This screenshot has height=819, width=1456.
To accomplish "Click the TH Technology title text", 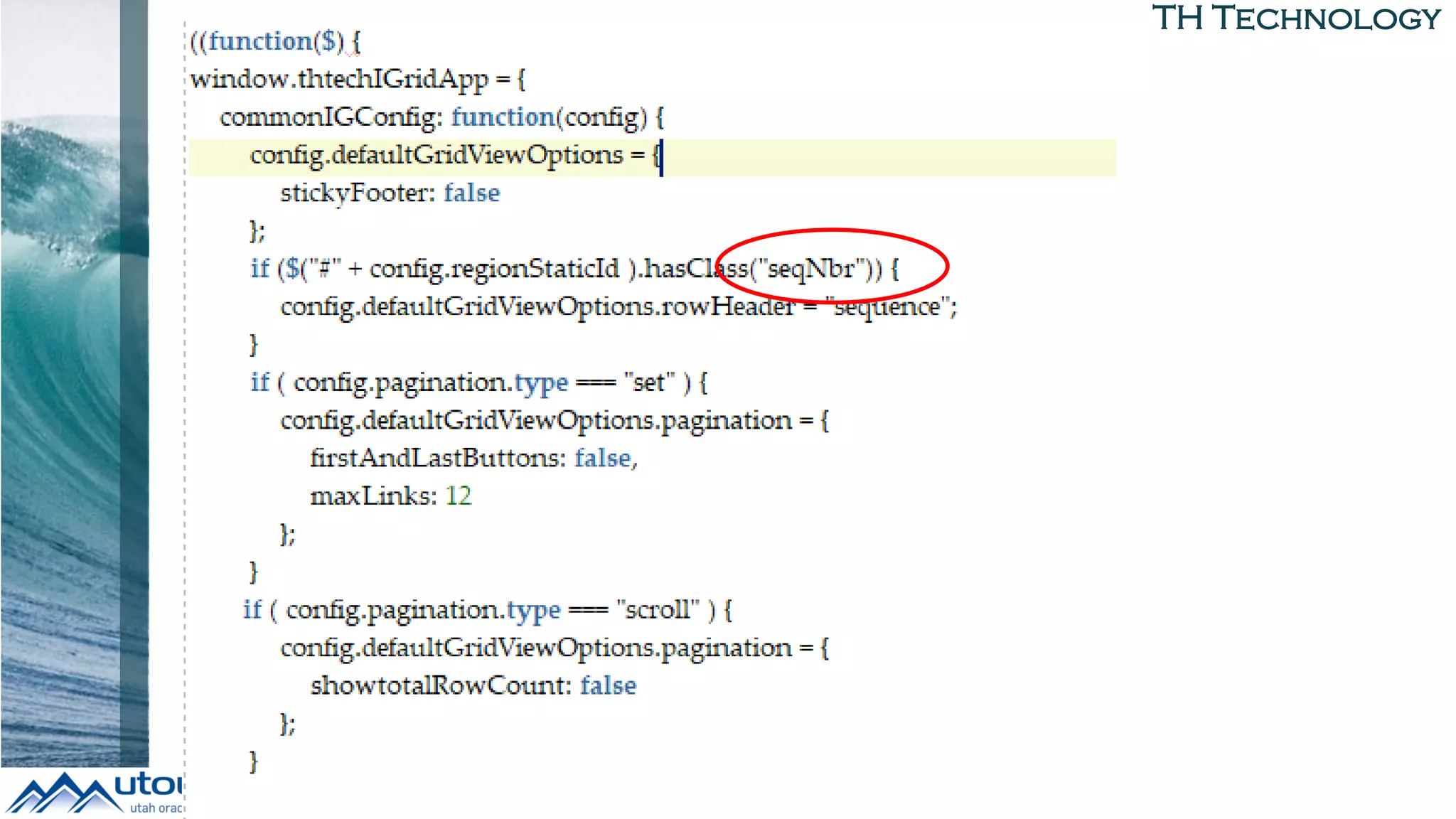I will [x=1296, y=18].
